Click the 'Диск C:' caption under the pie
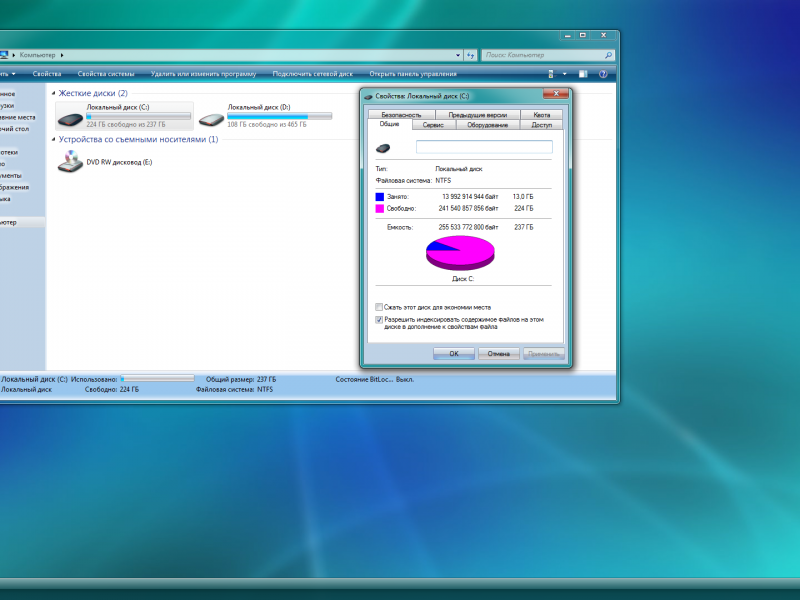800x600 pixels. (463, 279)
